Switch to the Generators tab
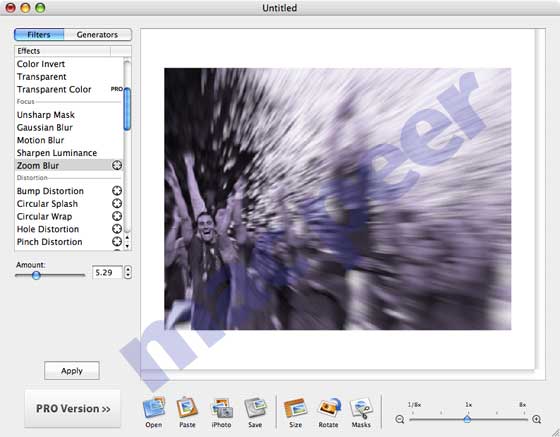Screen dimensions: 560x437 (x=98, y=35)
